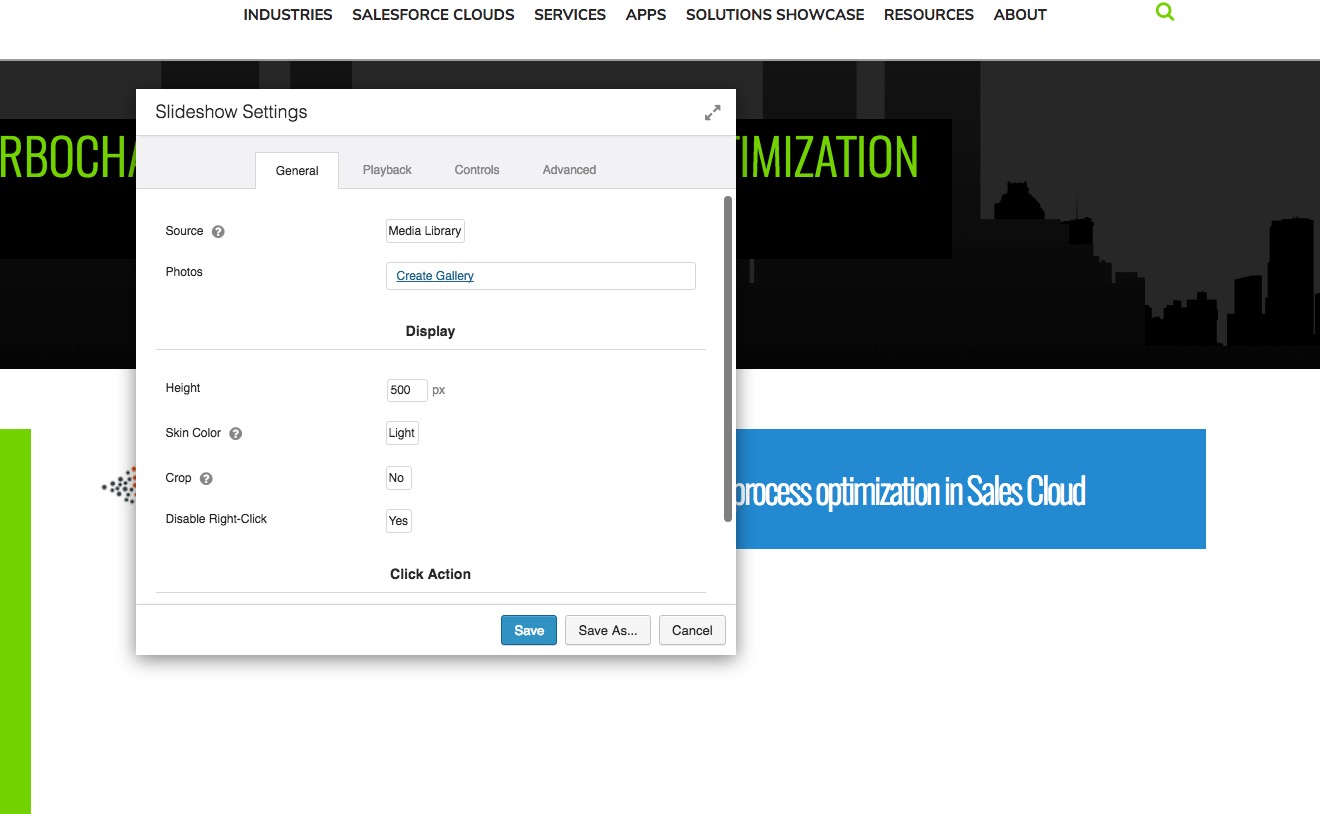This screenshot has width=1320, height=814.
Task: Switch to the Controls tab
Action: click(477, 170)
